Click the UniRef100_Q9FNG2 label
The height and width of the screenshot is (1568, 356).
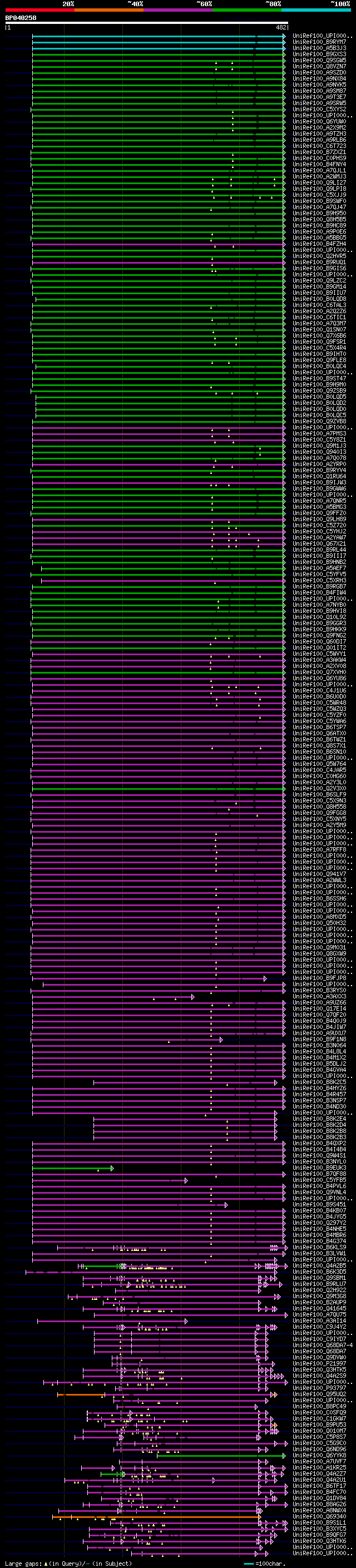pyautogui.click(x=319, y=635)
